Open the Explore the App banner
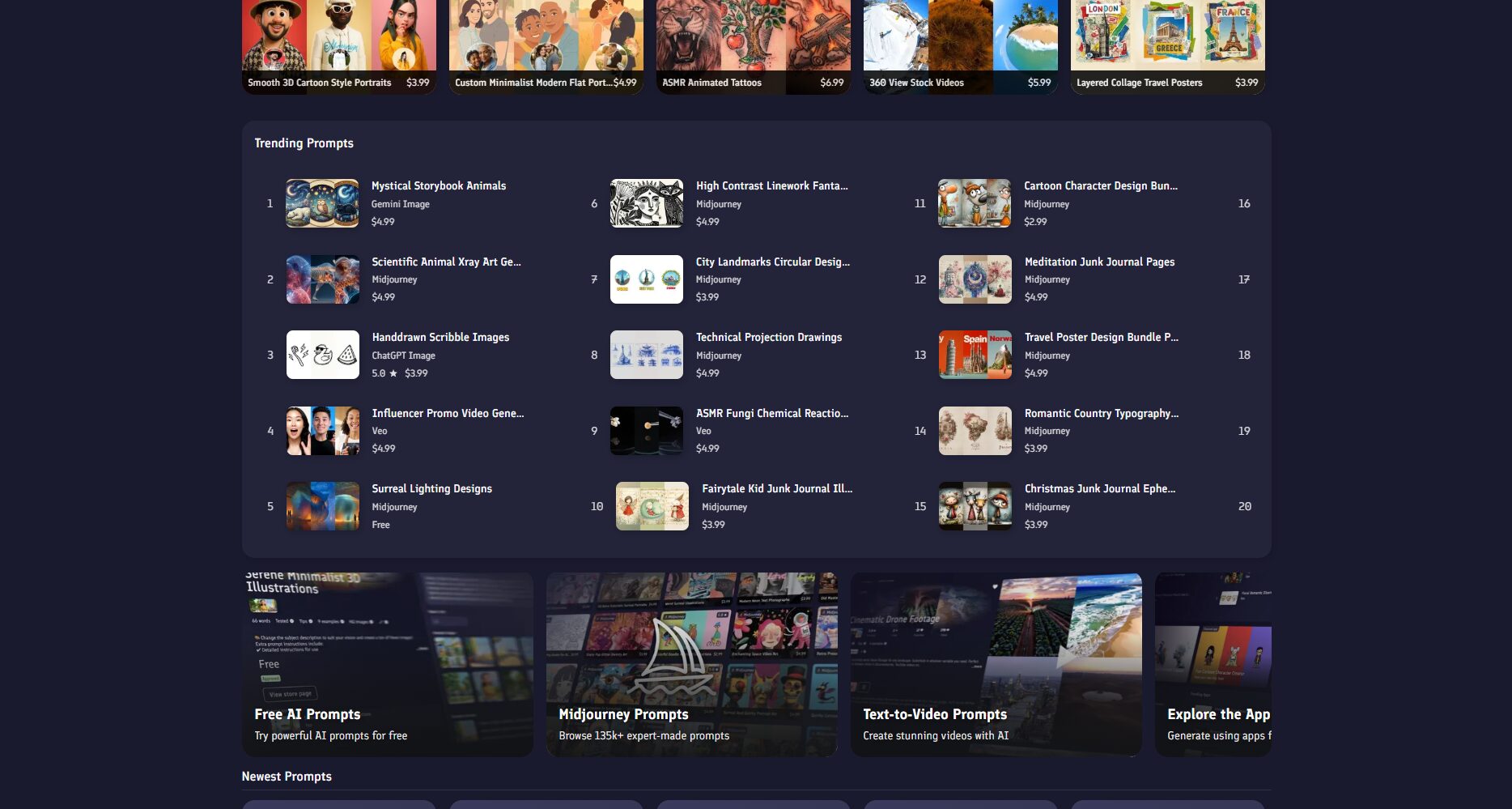Viewport: 1512px width, 809px height. [x=1213, y=665]
